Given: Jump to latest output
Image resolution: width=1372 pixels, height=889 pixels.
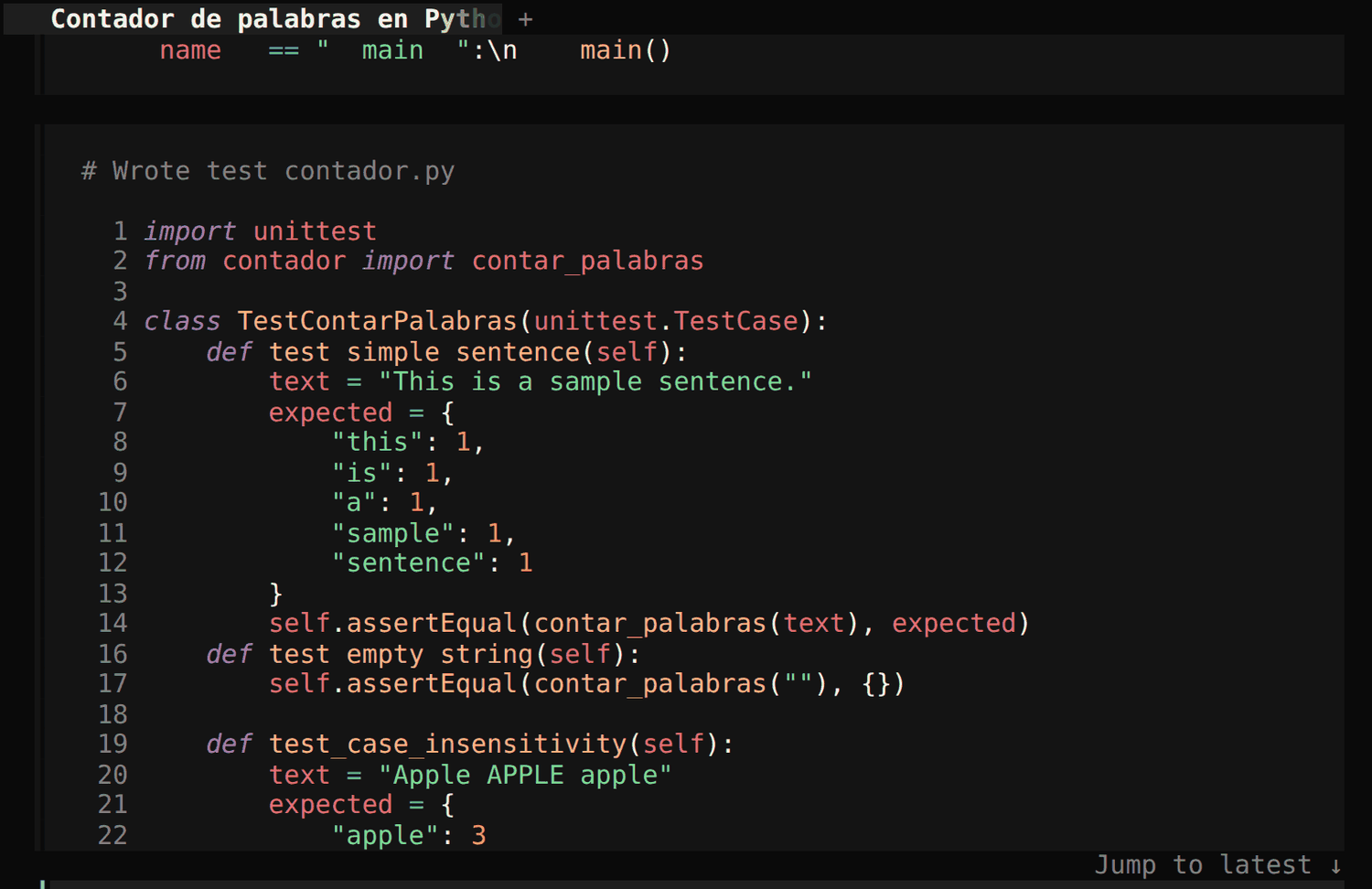Looking at the screenshot, I should [1218, 865].
